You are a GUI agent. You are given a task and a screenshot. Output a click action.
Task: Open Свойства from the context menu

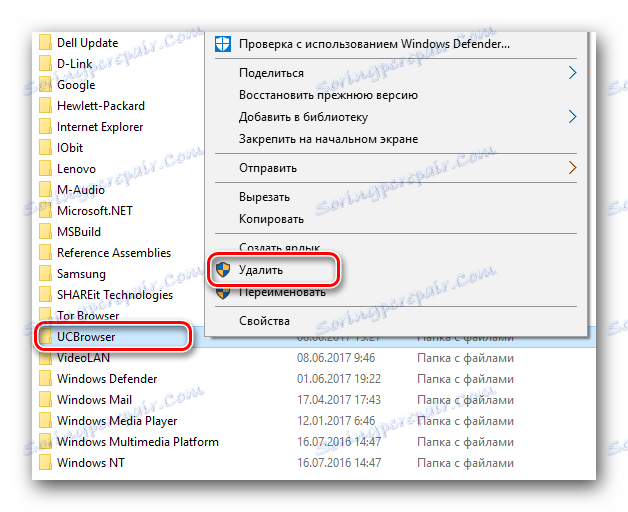pos(264,321)
